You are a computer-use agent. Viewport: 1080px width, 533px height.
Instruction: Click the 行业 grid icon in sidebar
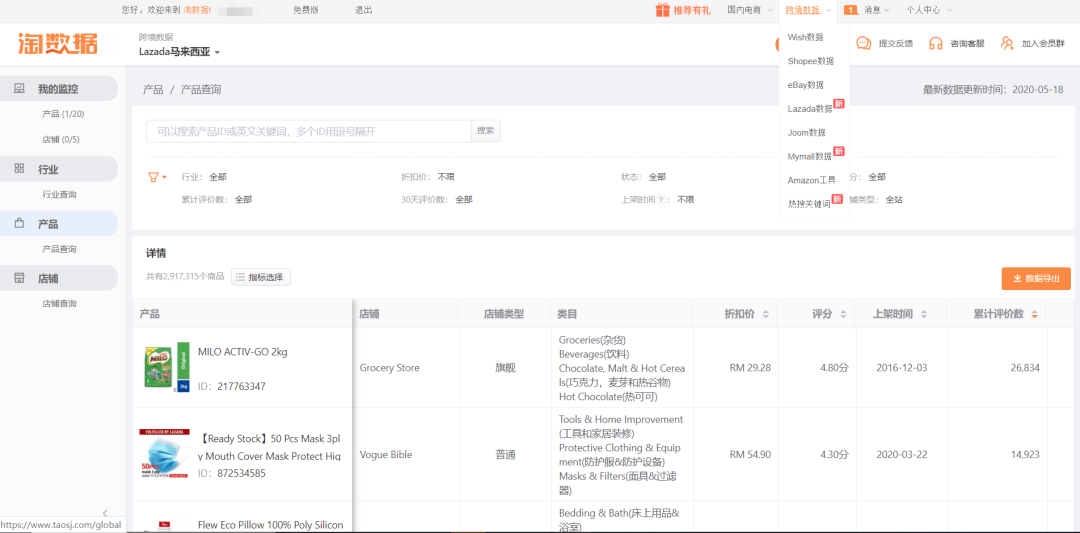20,169
